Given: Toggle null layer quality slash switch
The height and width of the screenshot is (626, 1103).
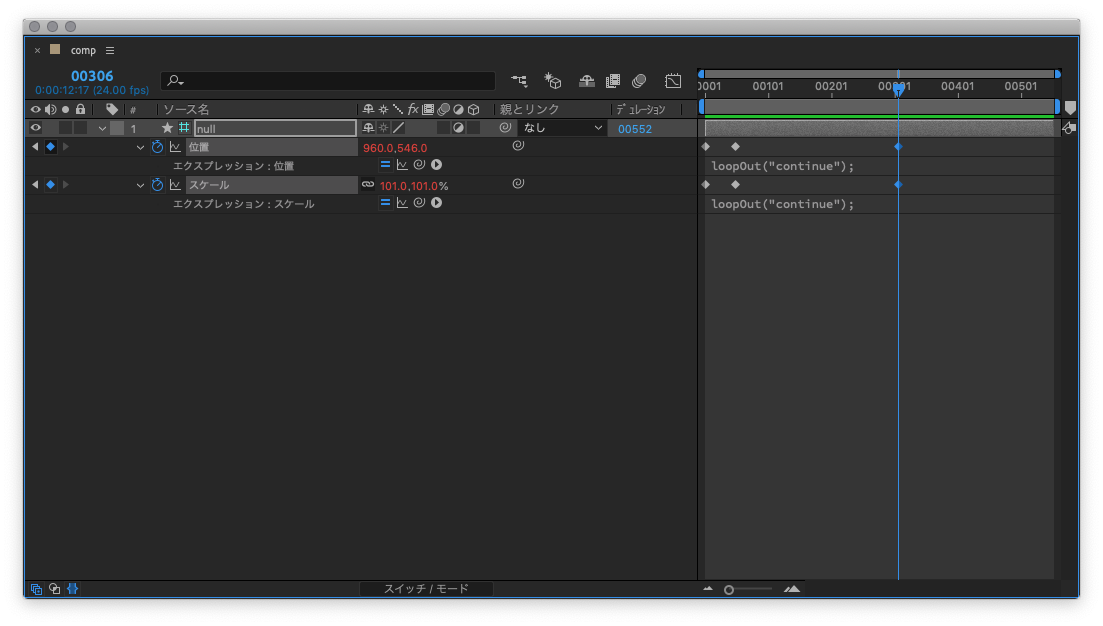Looking at the screenshot, I should pyautogui.click(x=399, y=128).
